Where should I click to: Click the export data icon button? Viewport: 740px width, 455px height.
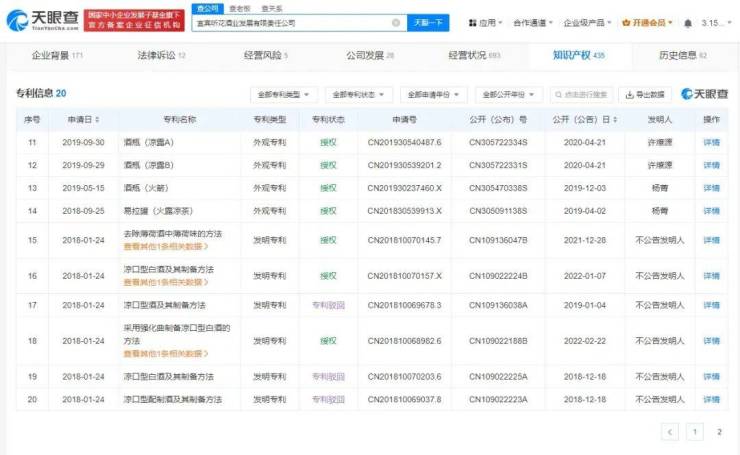point(628,95)
